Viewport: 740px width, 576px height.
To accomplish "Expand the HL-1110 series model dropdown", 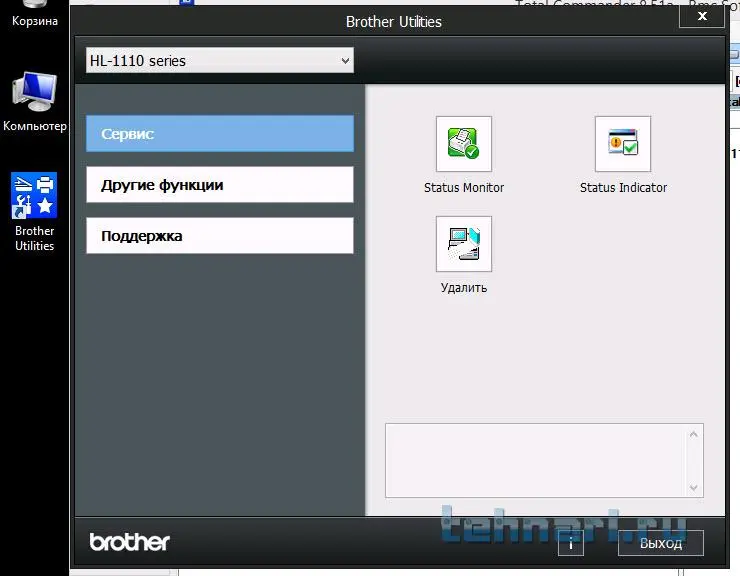I will click(220, 60).
